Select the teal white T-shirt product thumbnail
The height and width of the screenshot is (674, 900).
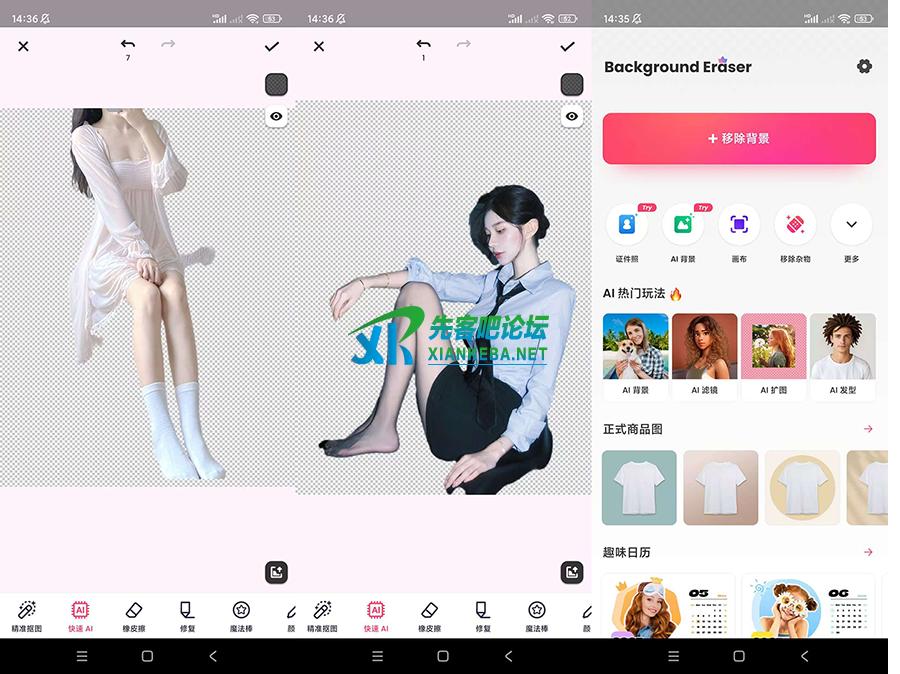639,488
